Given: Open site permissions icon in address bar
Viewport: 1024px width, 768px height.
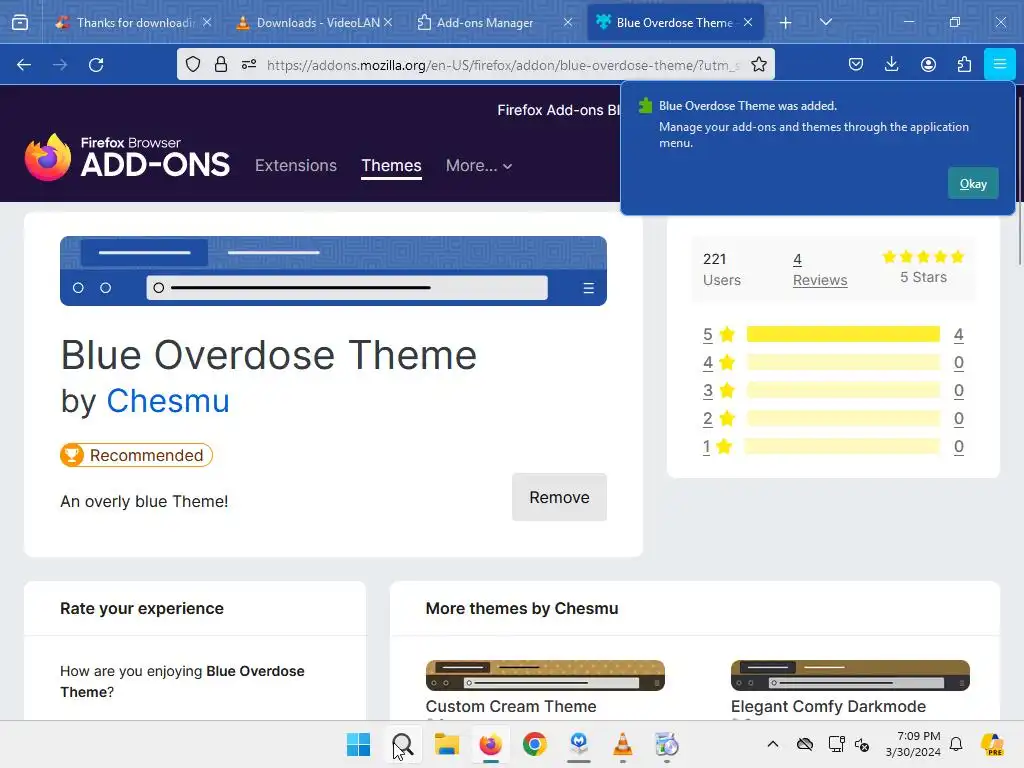Looking at the screenshot, I should pos(249,64).
